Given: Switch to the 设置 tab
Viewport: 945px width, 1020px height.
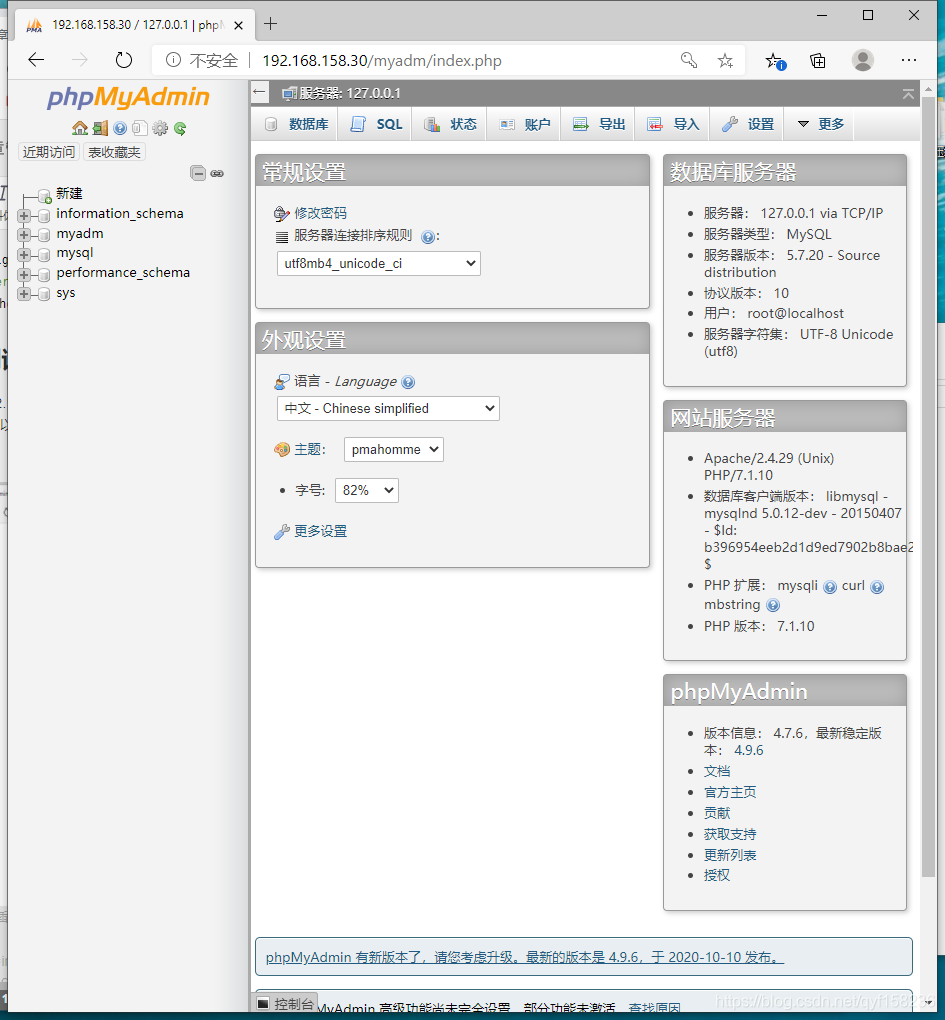Looking at the screenshot, I should pyautogui.click(x=747, y=124).
